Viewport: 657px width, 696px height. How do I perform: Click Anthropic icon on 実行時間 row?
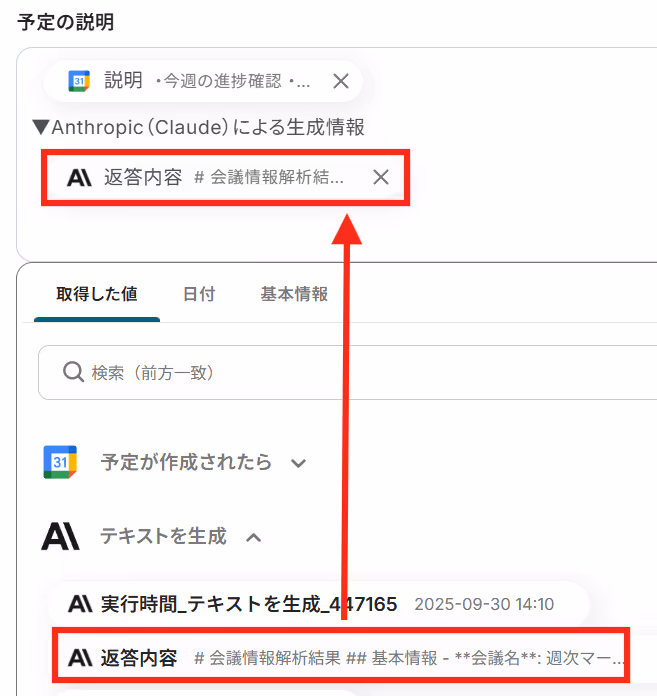tap(80, 604)
